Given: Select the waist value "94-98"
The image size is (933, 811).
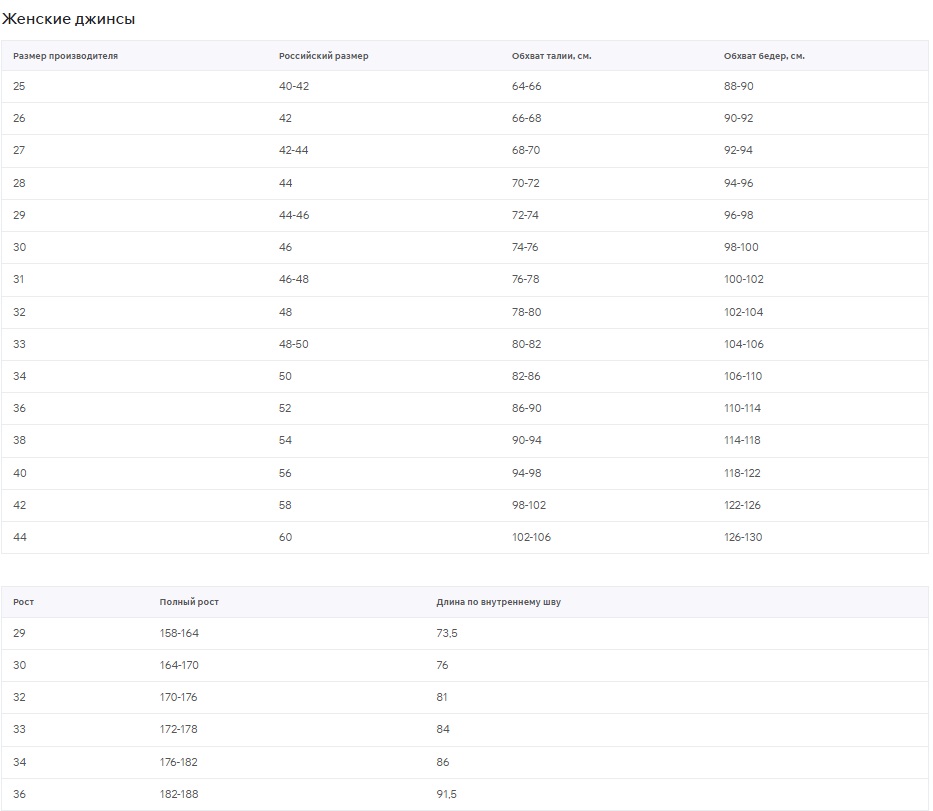Looking at the screenshot, I should 527,474.
